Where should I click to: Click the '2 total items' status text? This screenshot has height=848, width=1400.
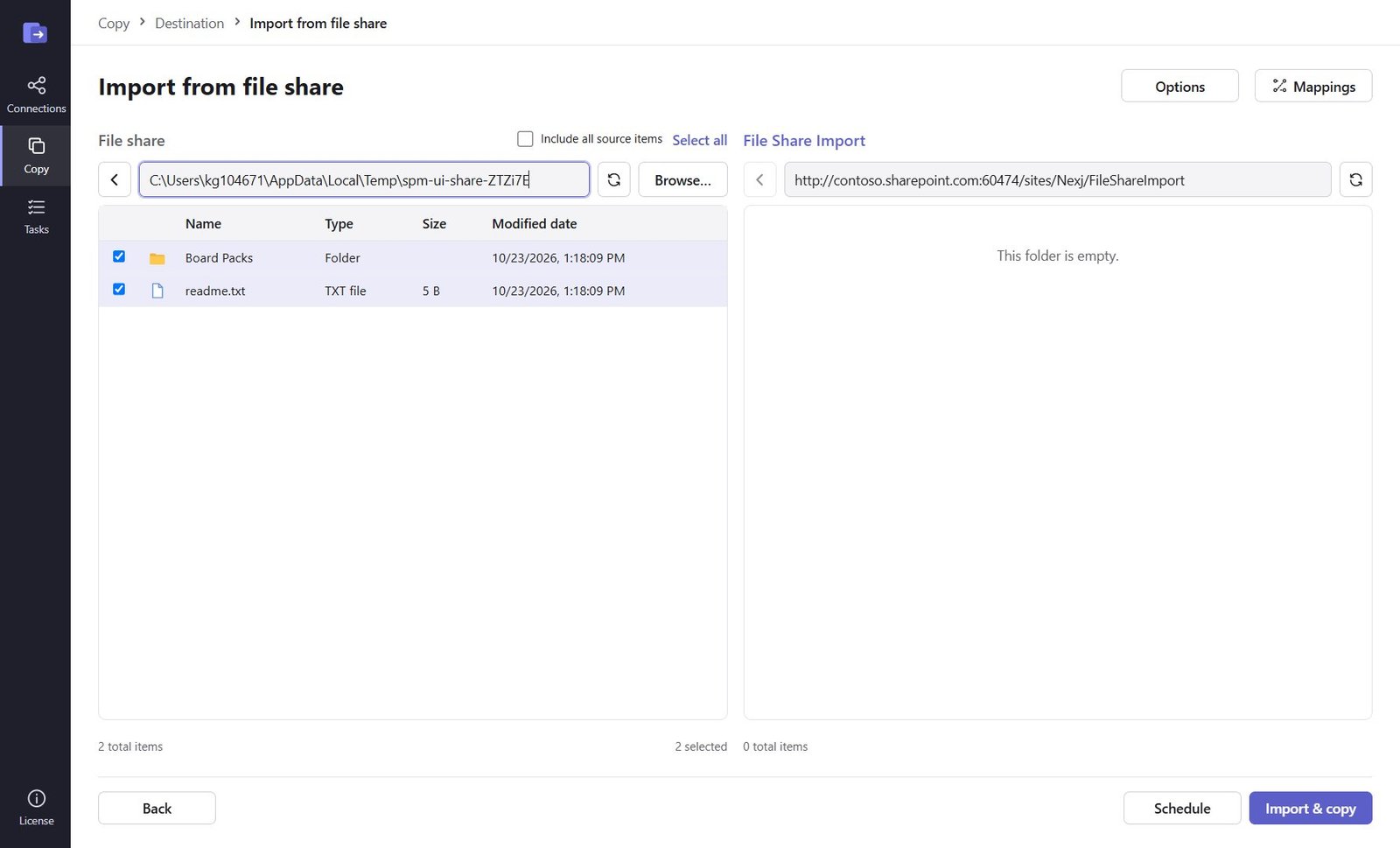[x=130, y=746]
